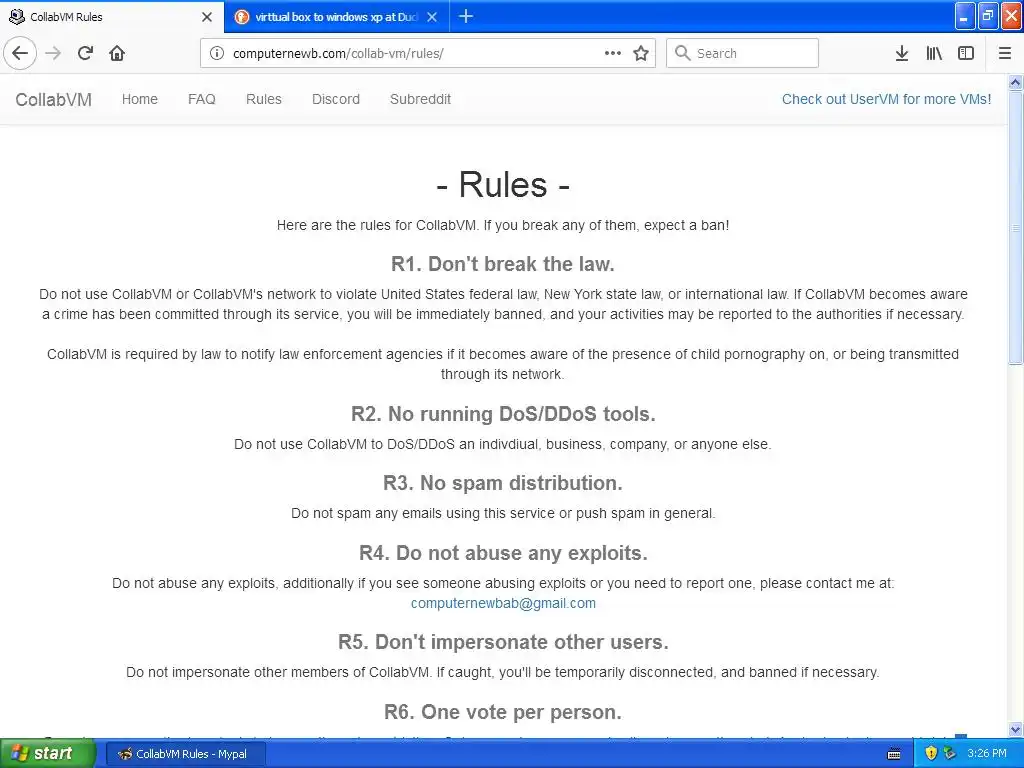
Task: Click the CollabVM brand logo text
Action: (54, 99)
